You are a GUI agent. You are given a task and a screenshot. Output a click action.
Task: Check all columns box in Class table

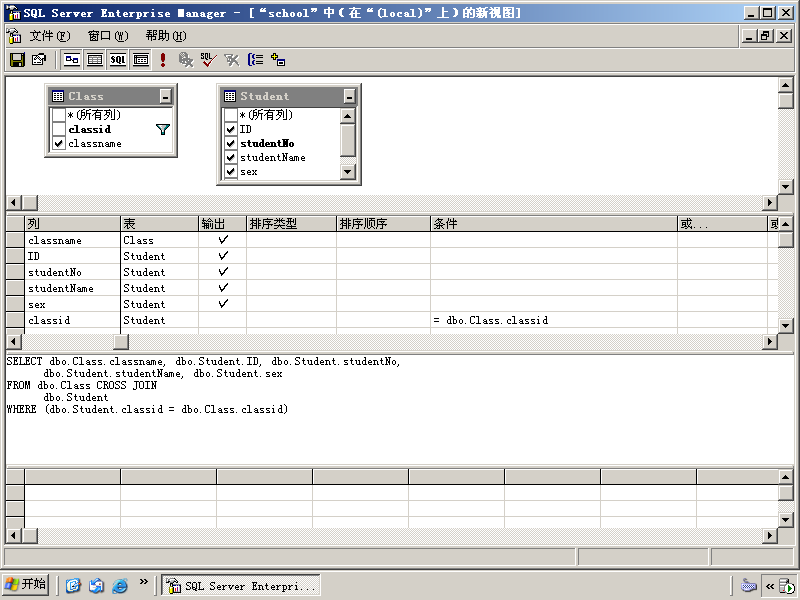(x=59, y=115)
